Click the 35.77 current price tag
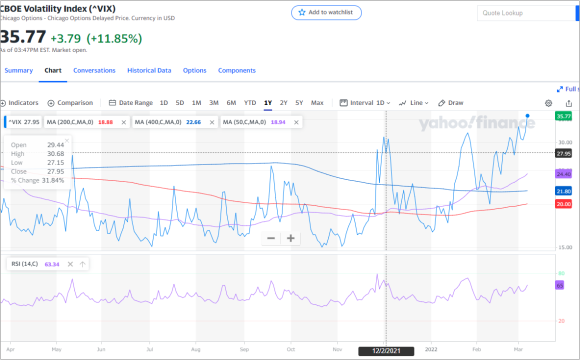The width and height of the screenshot is (580, 360). (563, 116)
